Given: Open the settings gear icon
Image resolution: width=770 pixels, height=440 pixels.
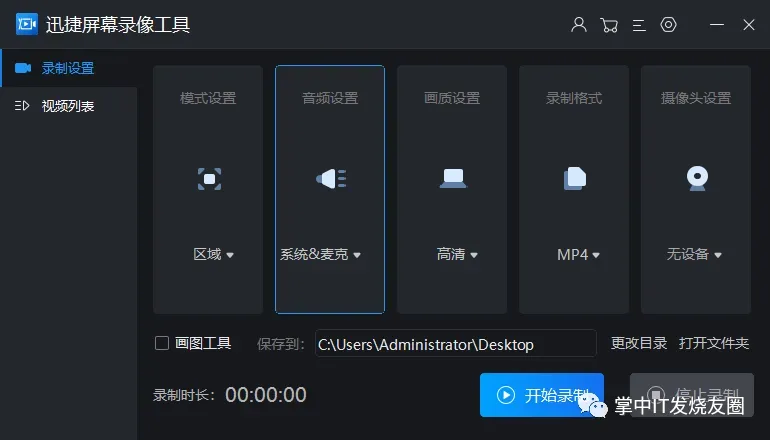Looking at the screenshot, I should tap(668, 25).
